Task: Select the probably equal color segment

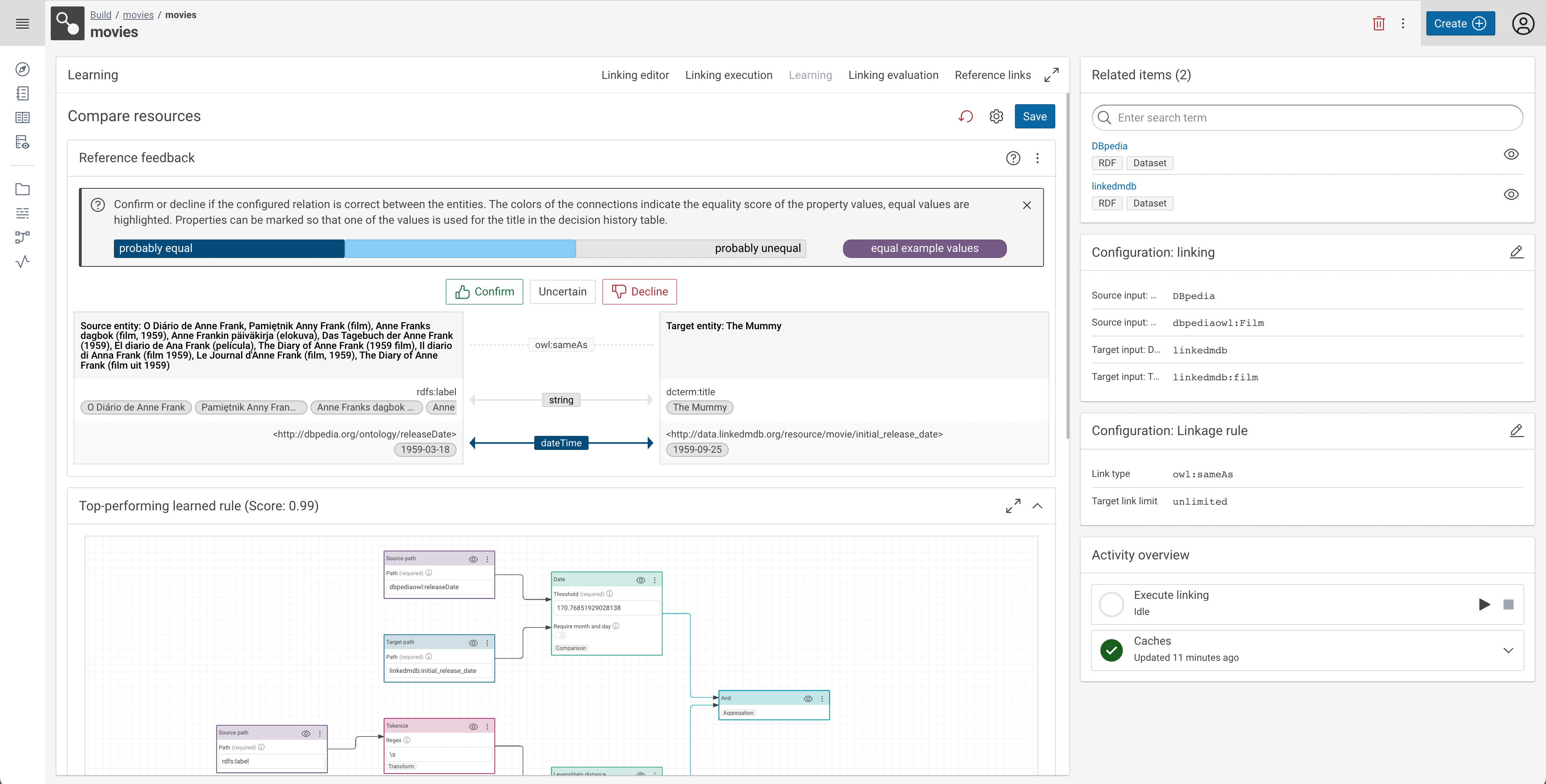Action: (x=228, y=248)
